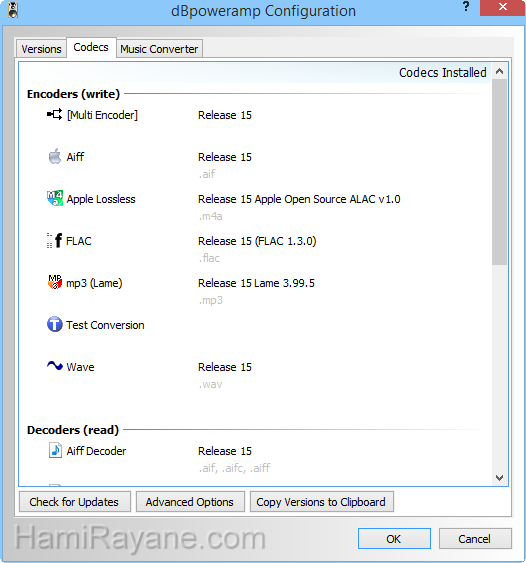Select the Aiff Decoder label
The height and width of the screenshot is (563, 526).
(96, 451)
